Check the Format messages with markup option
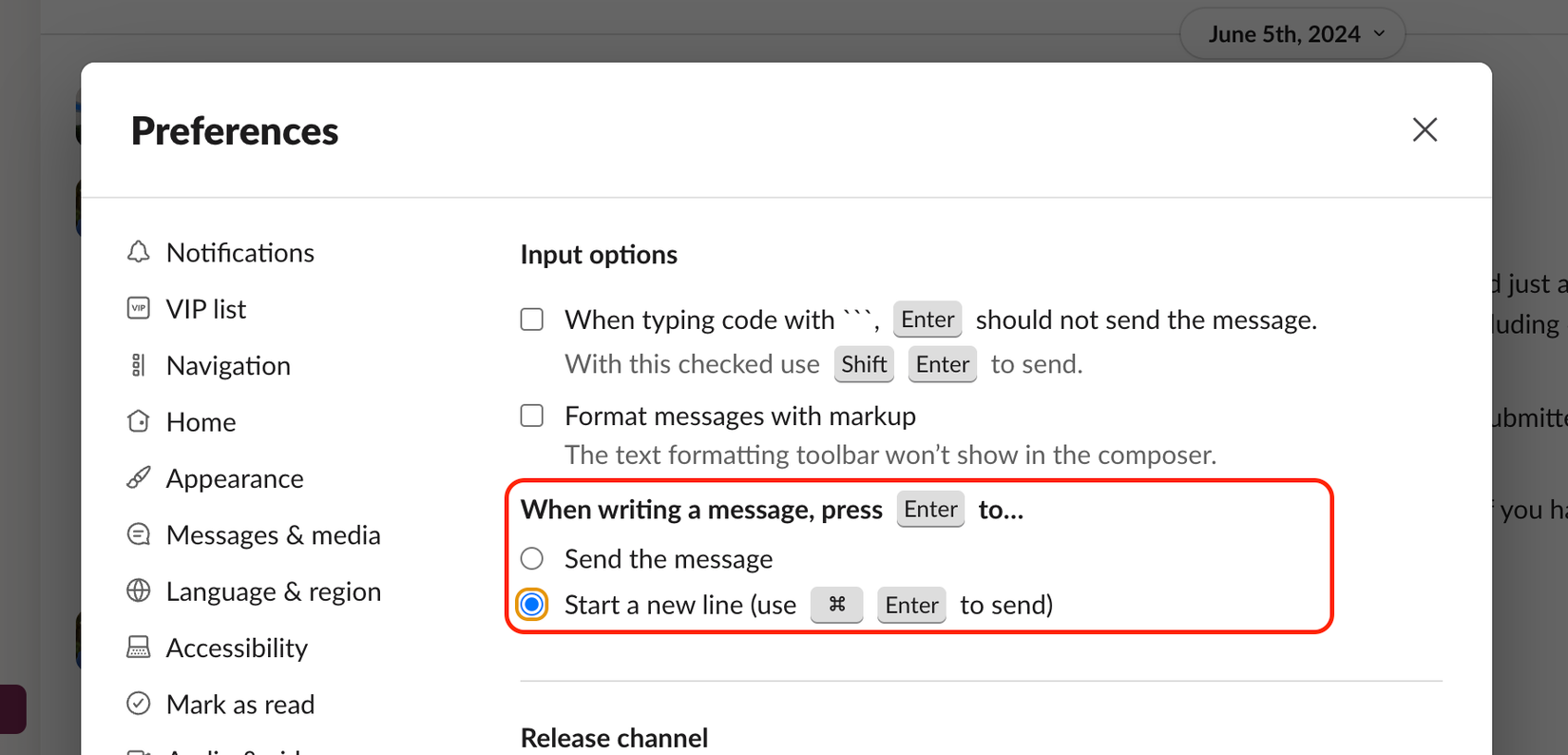Screen dimensions: 1568x755 click(531, 415)
